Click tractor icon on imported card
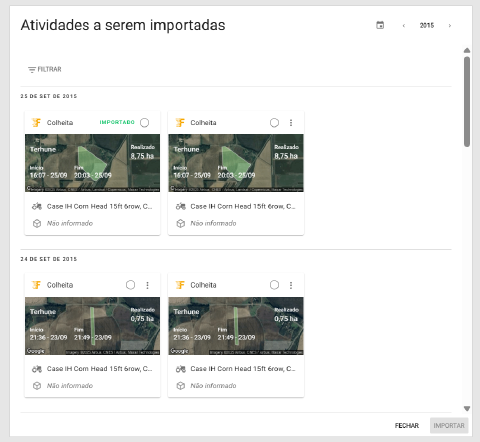 click(37, 207)
